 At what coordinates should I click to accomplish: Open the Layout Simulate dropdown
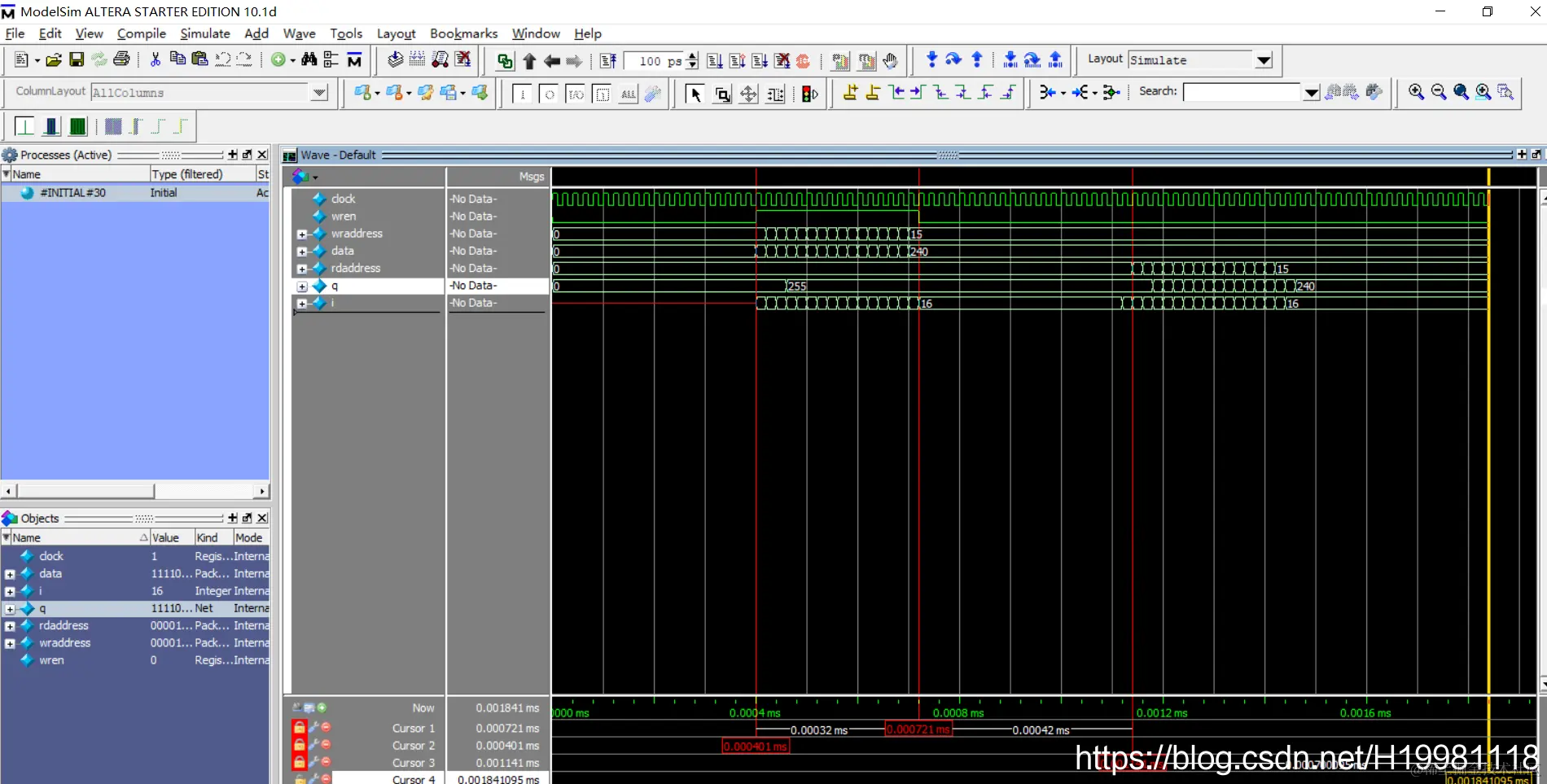[x=1264, y=60]
